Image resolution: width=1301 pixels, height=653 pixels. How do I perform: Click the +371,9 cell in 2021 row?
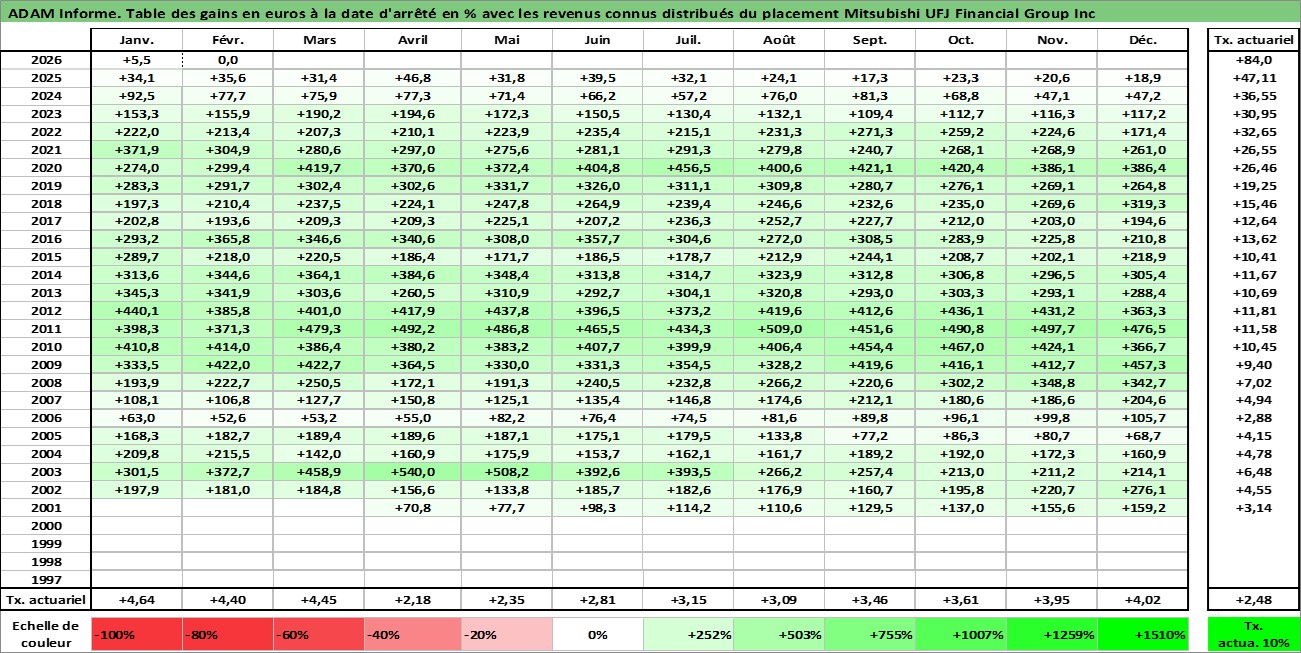click(136, 149)
